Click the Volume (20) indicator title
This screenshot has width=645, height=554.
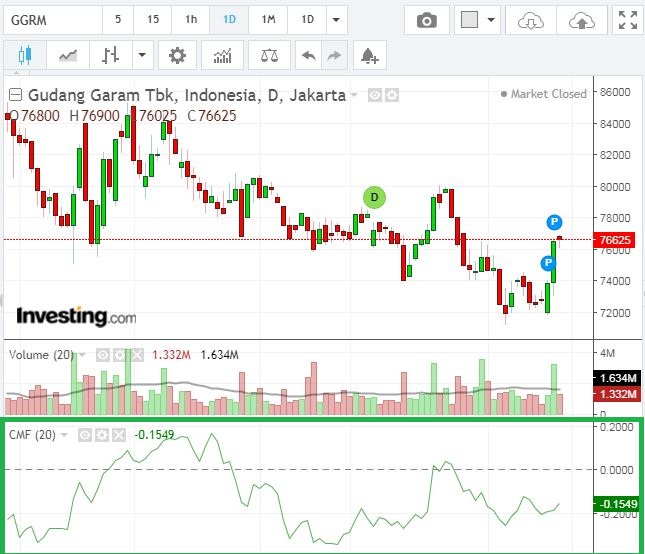point(41,355)
